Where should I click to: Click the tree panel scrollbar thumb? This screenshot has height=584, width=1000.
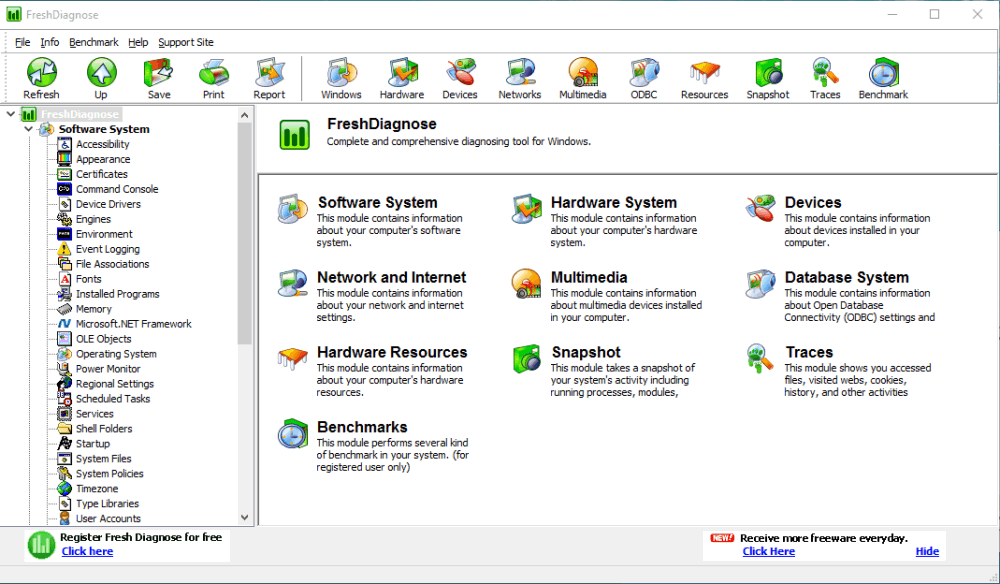[244, 233]
